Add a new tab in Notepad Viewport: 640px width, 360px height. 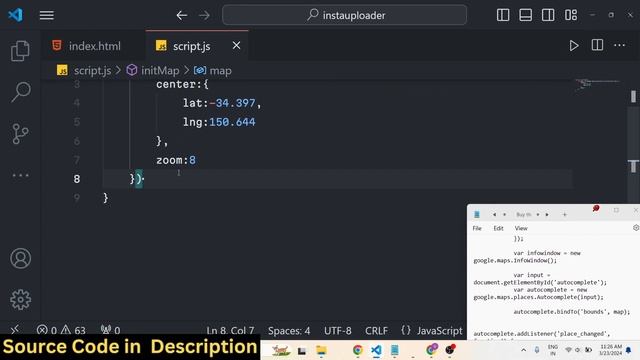[564, 214]
